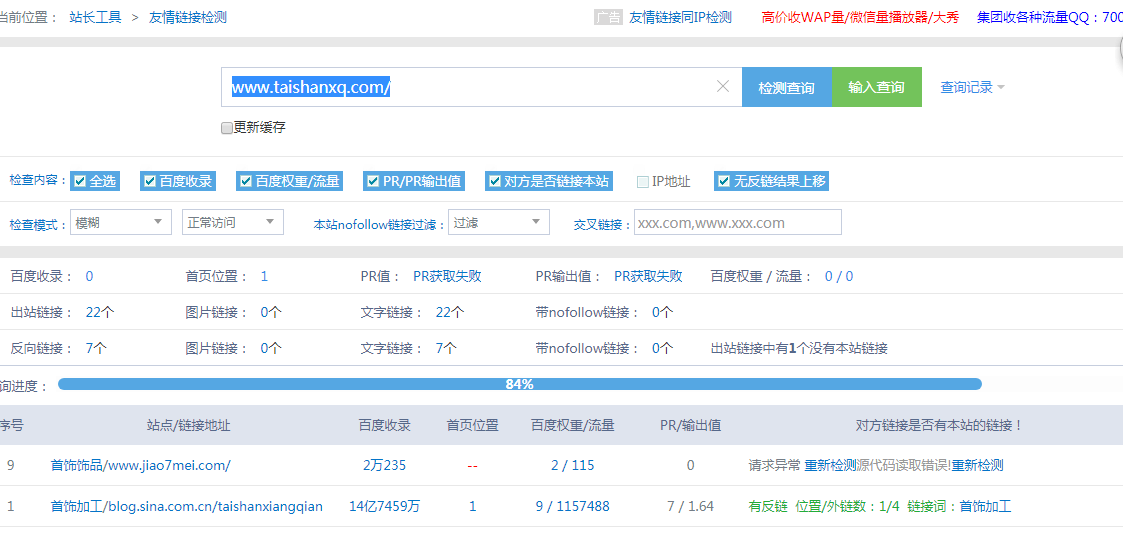Uncheck the 全选 checkbox
Viewport: 1123px width, 538px height.
[80, 181]
